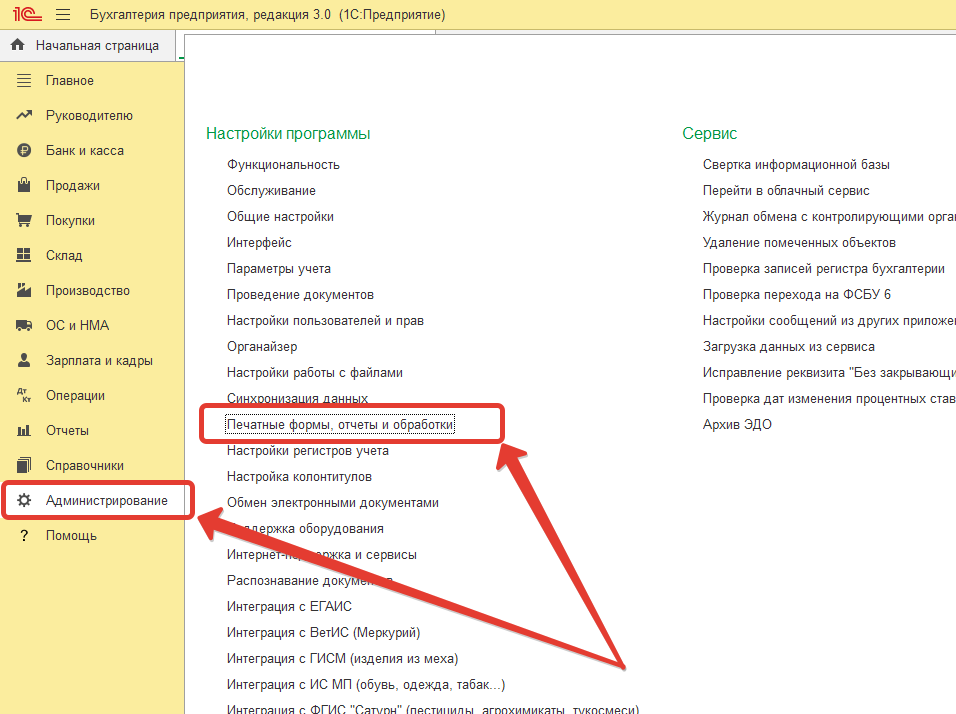This screenshot has width=956, height=714.
Task: Click the home icon of Начальная страница
Action: [x=18, y=45]
